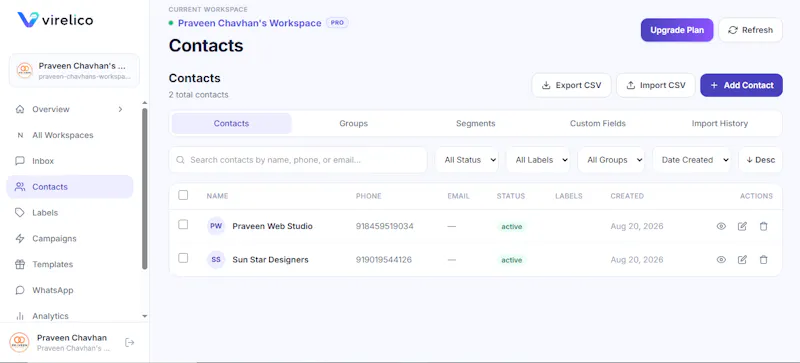This screenshot has width=800, height=363.
Task: Open the Custom Fields tab
Action: 597,124
